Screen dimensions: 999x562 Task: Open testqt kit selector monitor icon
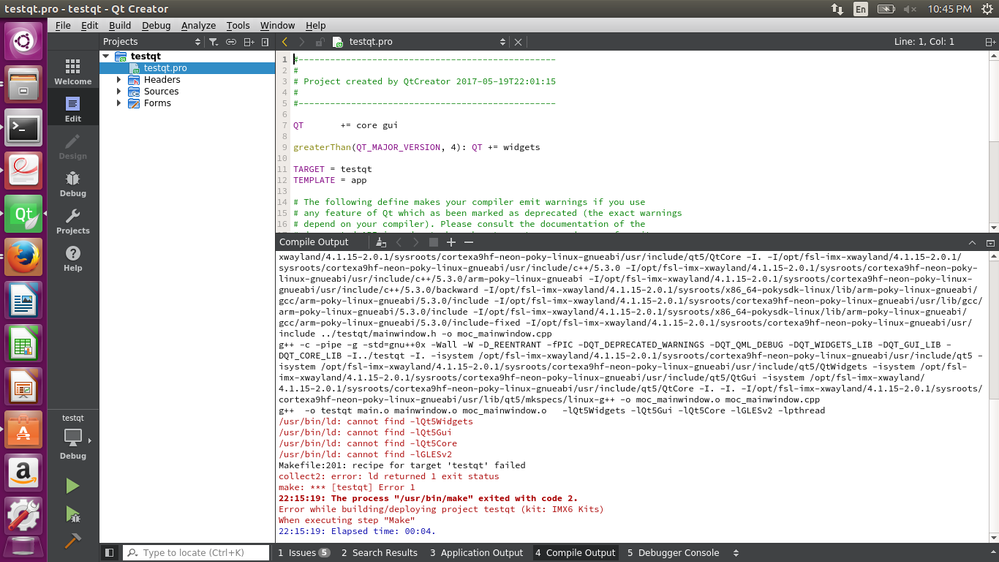(73, 437)
